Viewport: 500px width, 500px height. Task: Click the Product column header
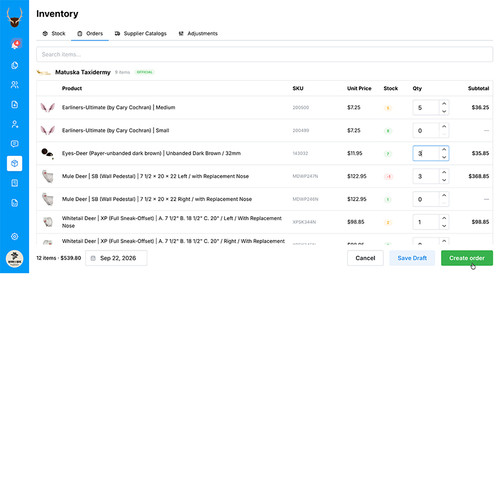(x=72, y=88)
